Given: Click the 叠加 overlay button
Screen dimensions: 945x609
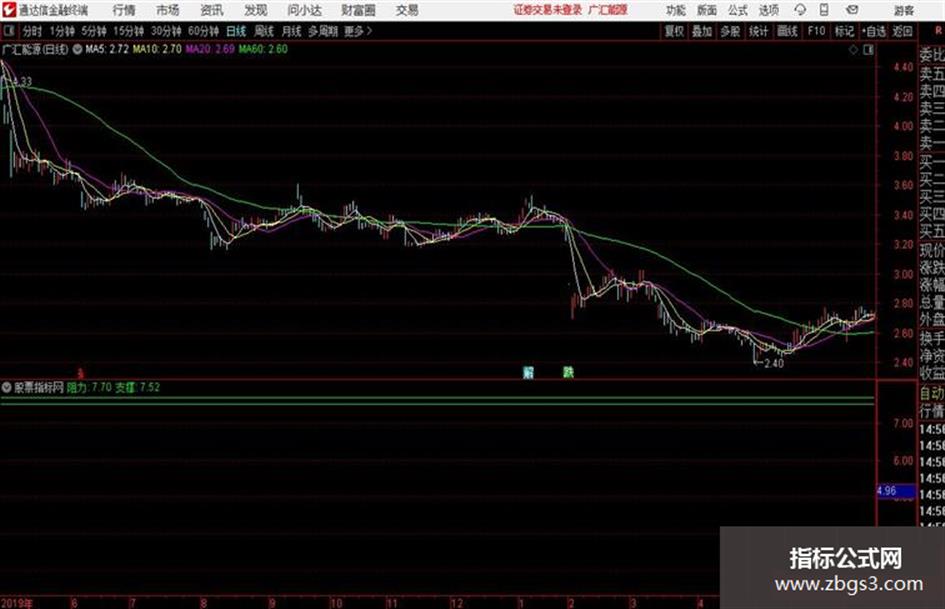Looking at the screenshot, I should [x=702, y=31].
